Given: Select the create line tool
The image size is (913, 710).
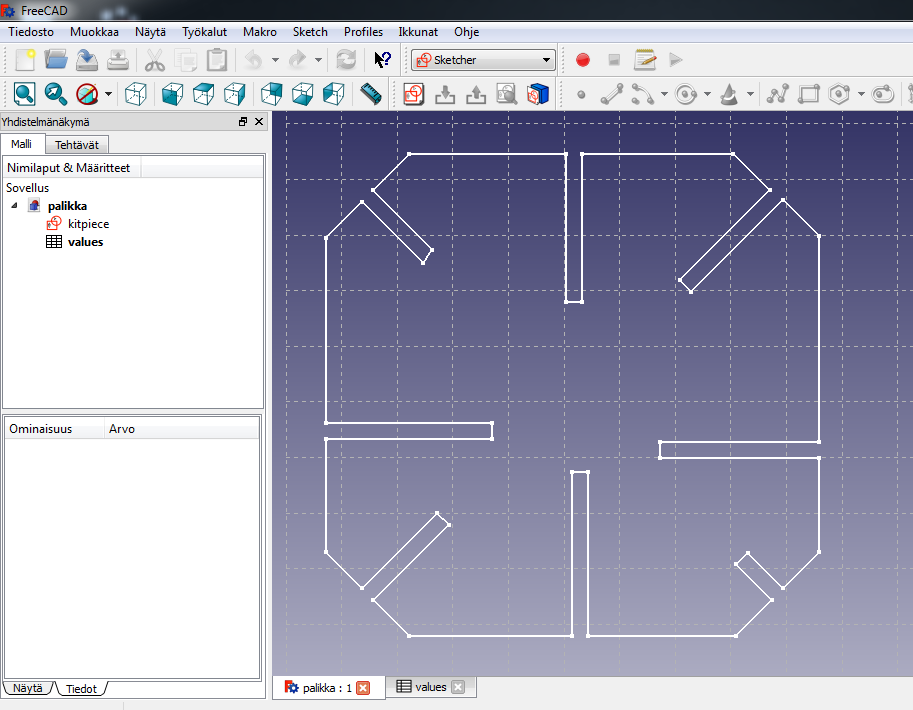Looking at the screenshot, I should [x=612, y=94].
